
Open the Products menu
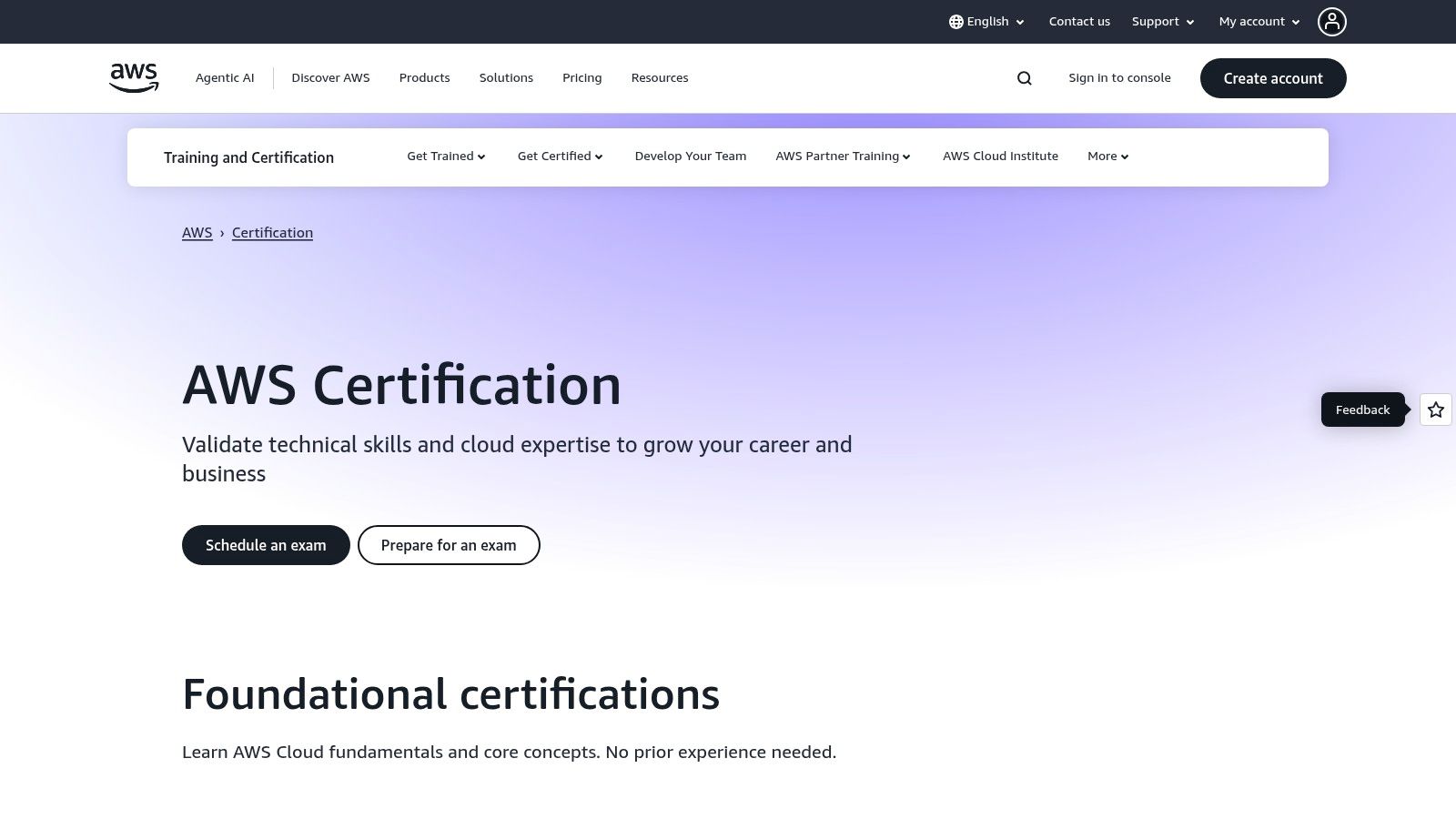click(x=424, y=78)
